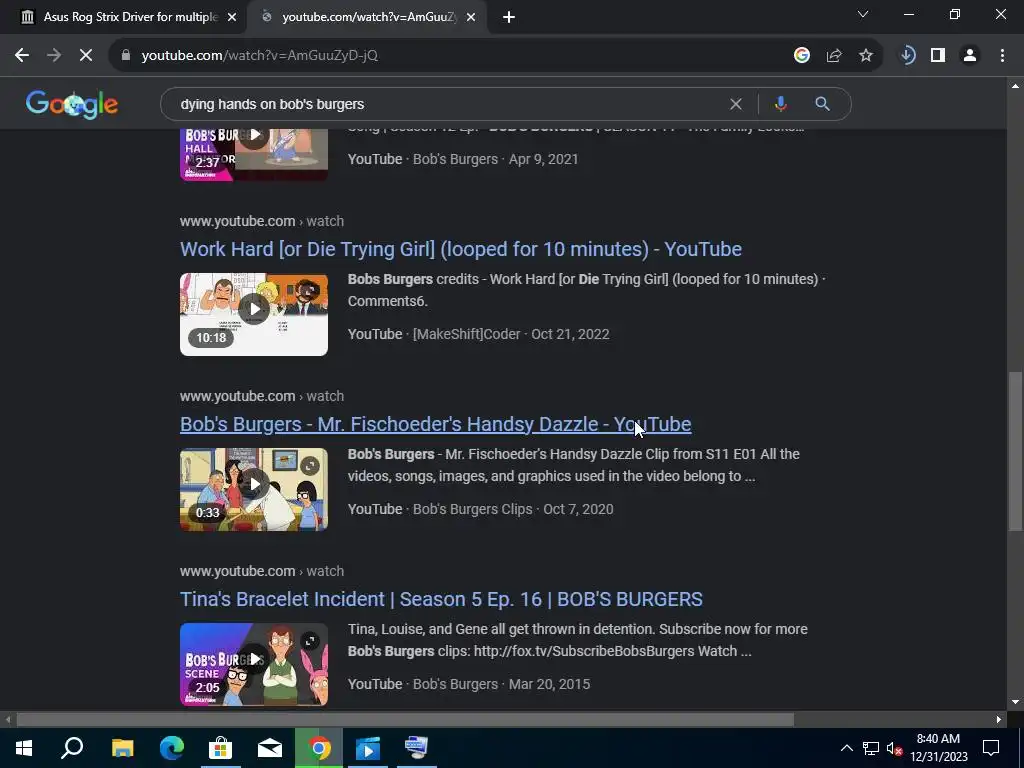
Task: Start voice search with the microphone
Action: click(x=780, y=104)
